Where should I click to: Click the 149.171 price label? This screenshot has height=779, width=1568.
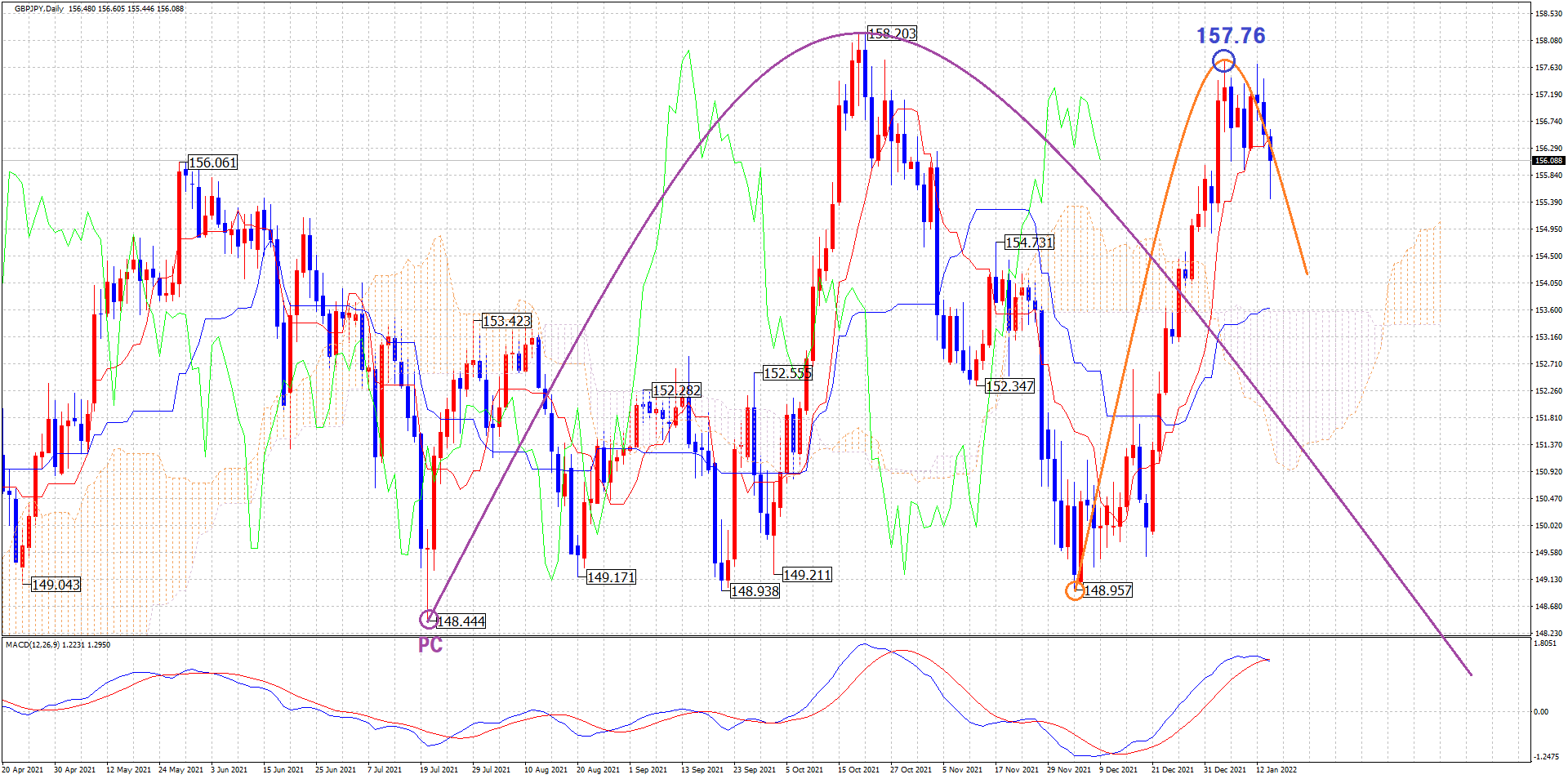[x=611, y=577]
